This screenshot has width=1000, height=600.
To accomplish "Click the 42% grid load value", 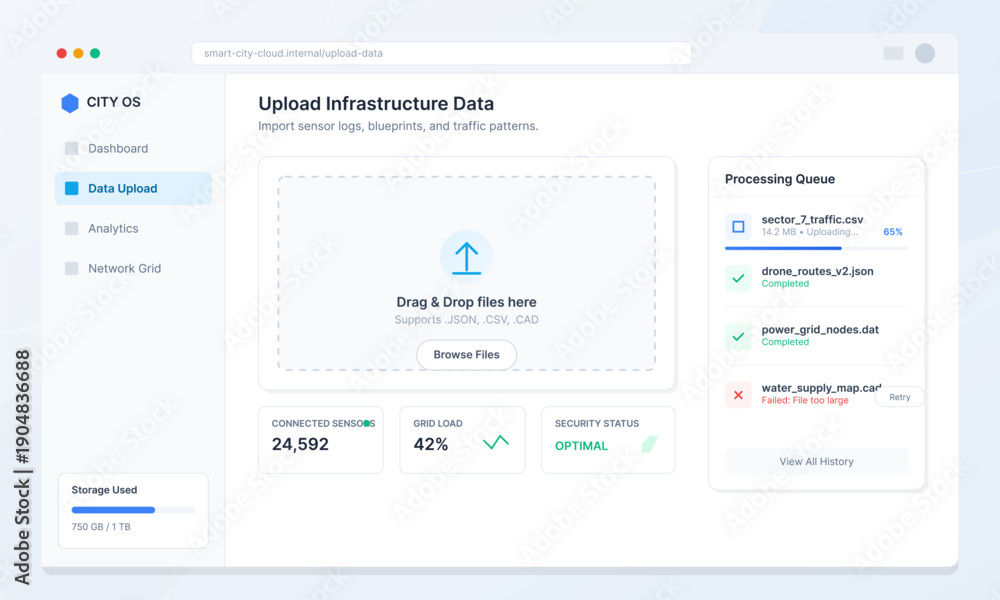I will pos(430,444).
